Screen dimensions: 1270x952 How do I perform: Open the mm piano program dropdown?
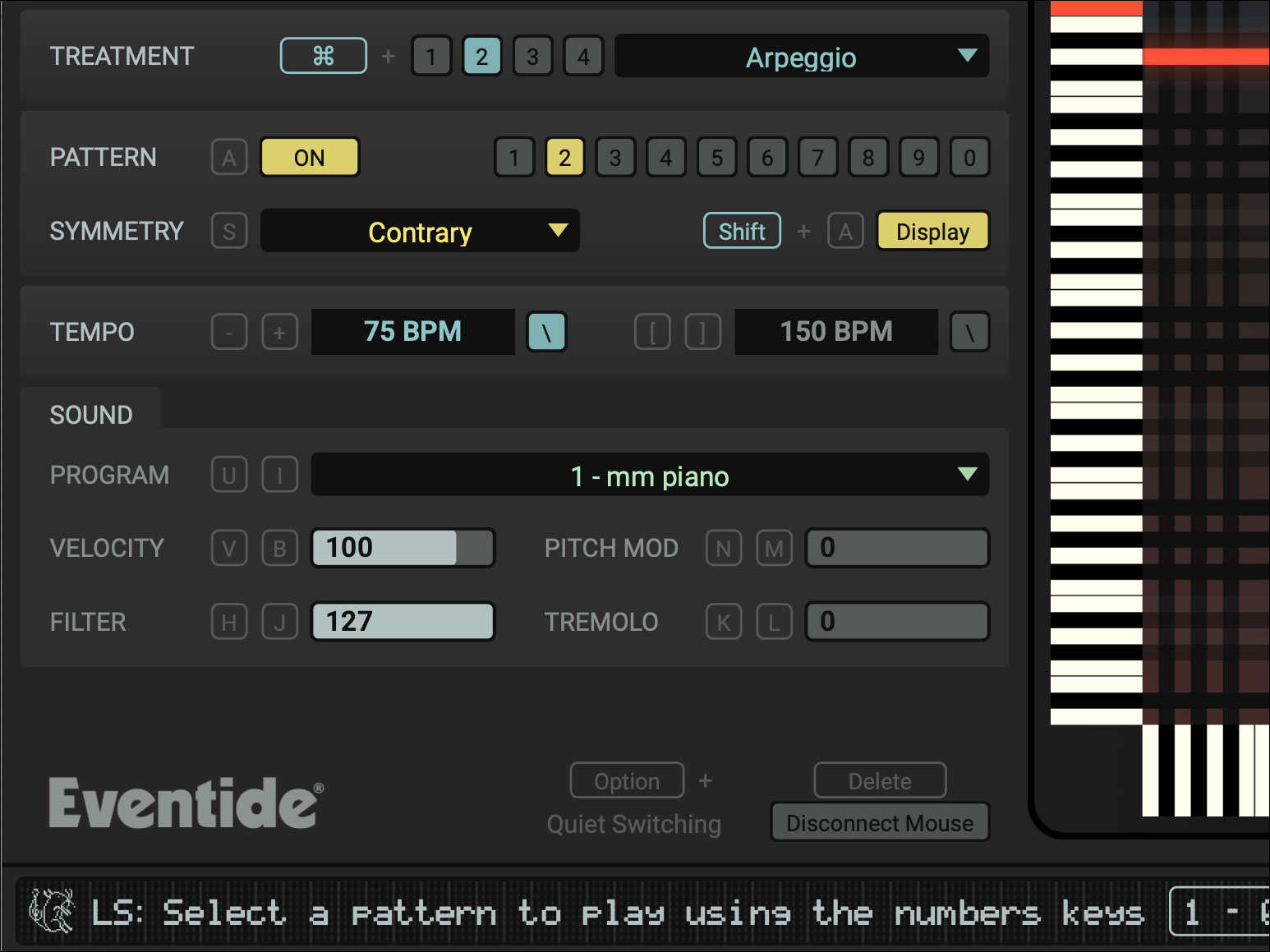(x=650, y=476)
